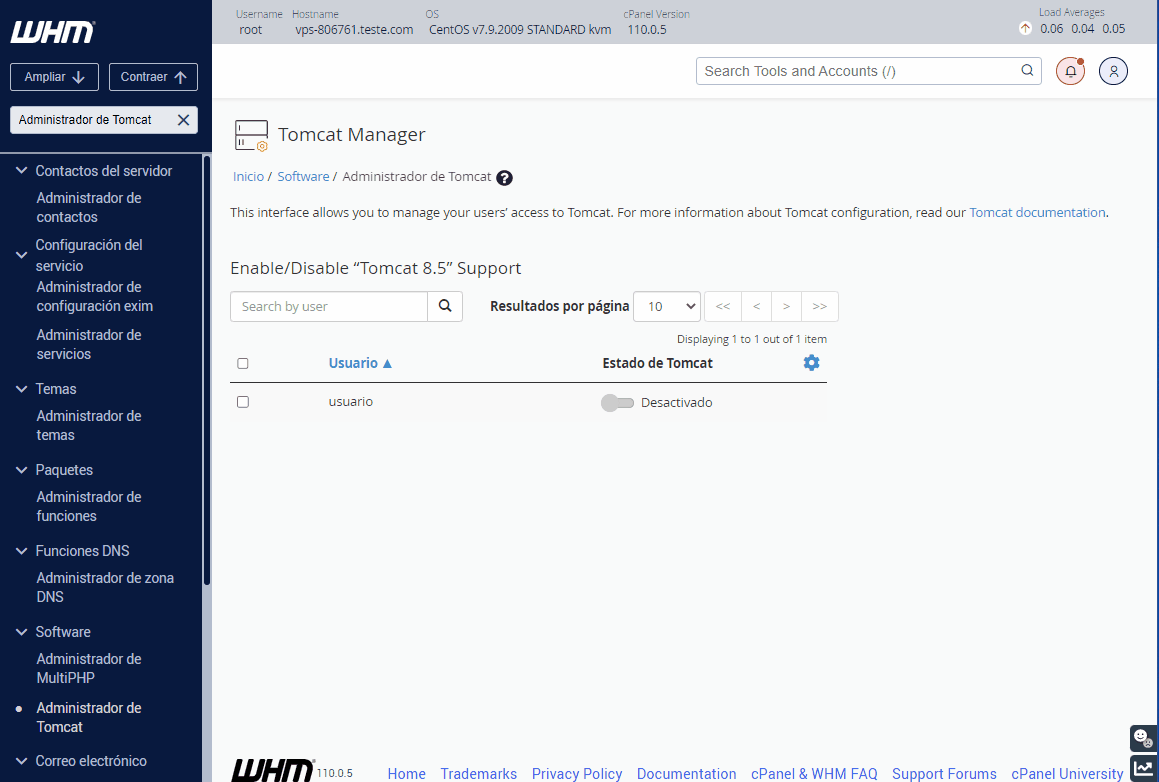Open Administrador de servicios
The width and height of the screenshot is (1159, 782).
[89, 344]
